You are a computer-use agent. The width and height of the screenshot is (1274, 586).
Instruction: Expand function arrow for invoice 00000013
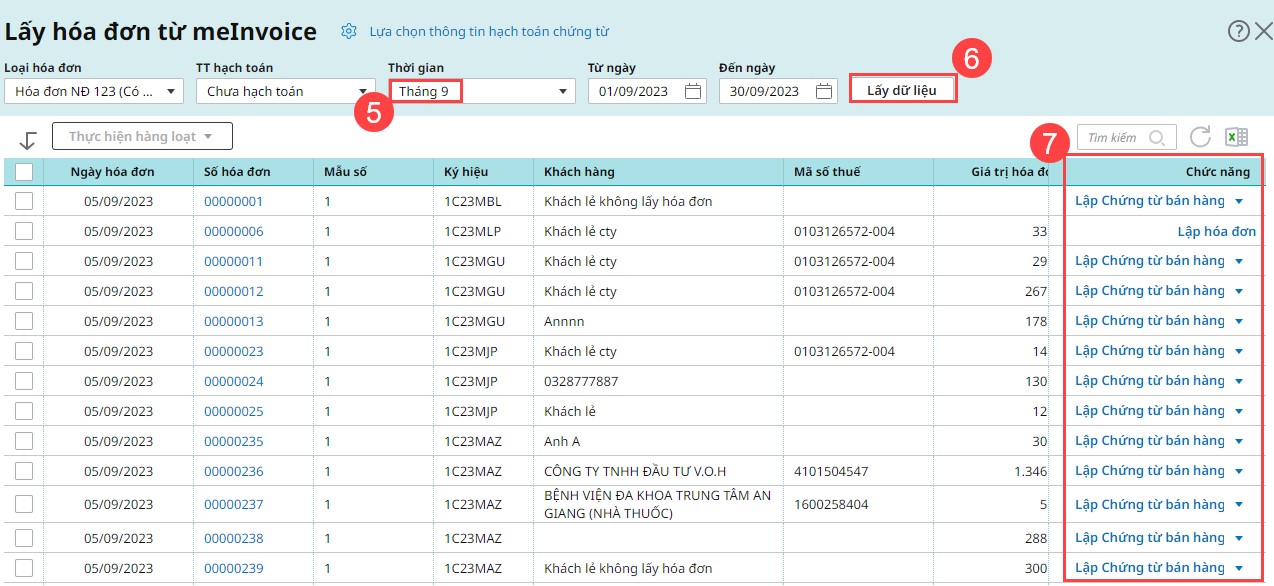(1239, 321)
